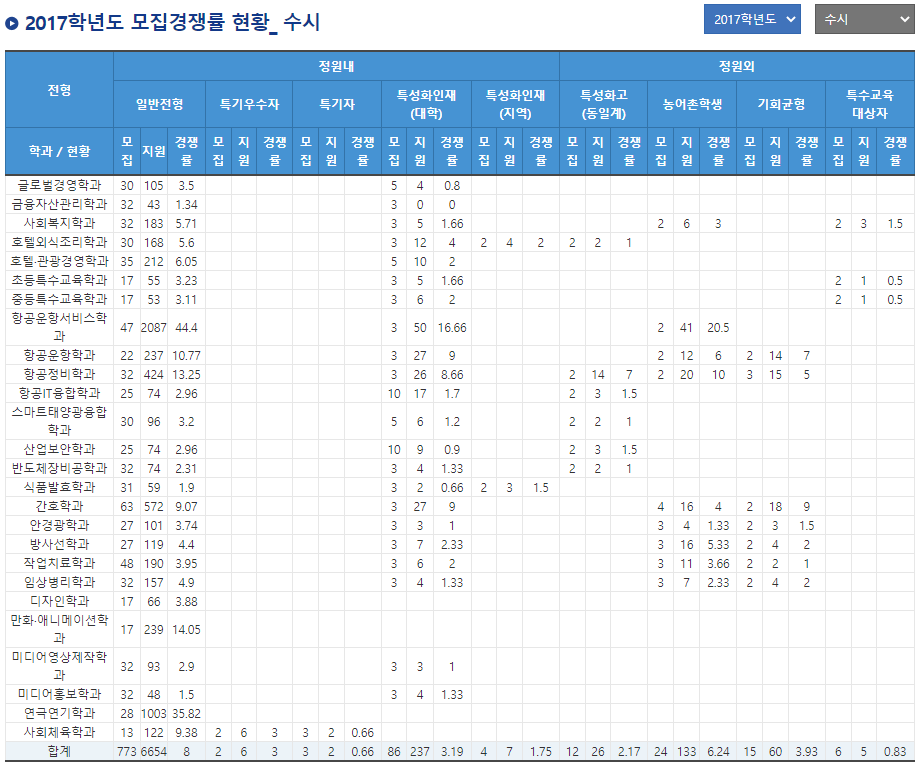
Task: Select the 항공운항학과 row label
Action: (59, 356)
